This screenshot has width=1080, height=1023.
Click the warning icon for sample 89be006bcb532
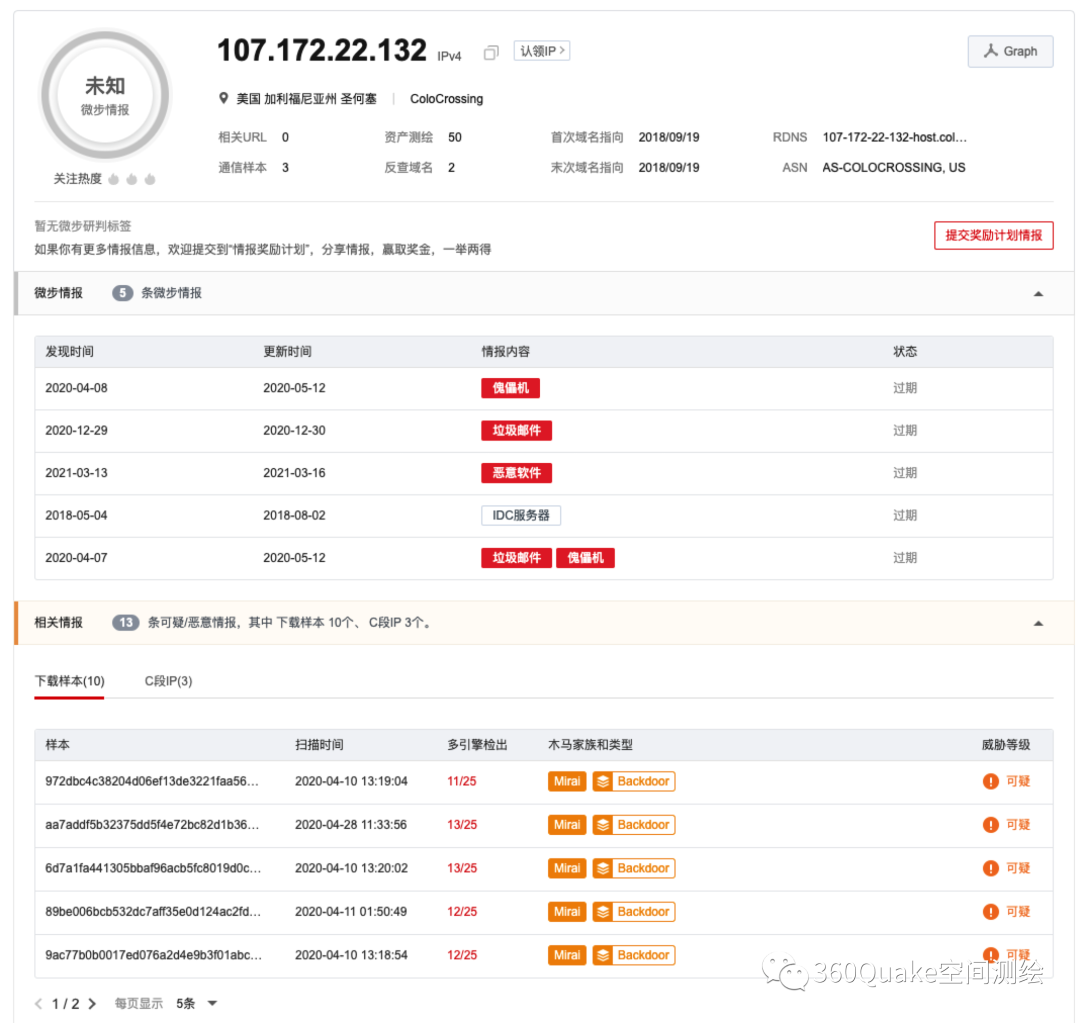click(x=990, y=912)
